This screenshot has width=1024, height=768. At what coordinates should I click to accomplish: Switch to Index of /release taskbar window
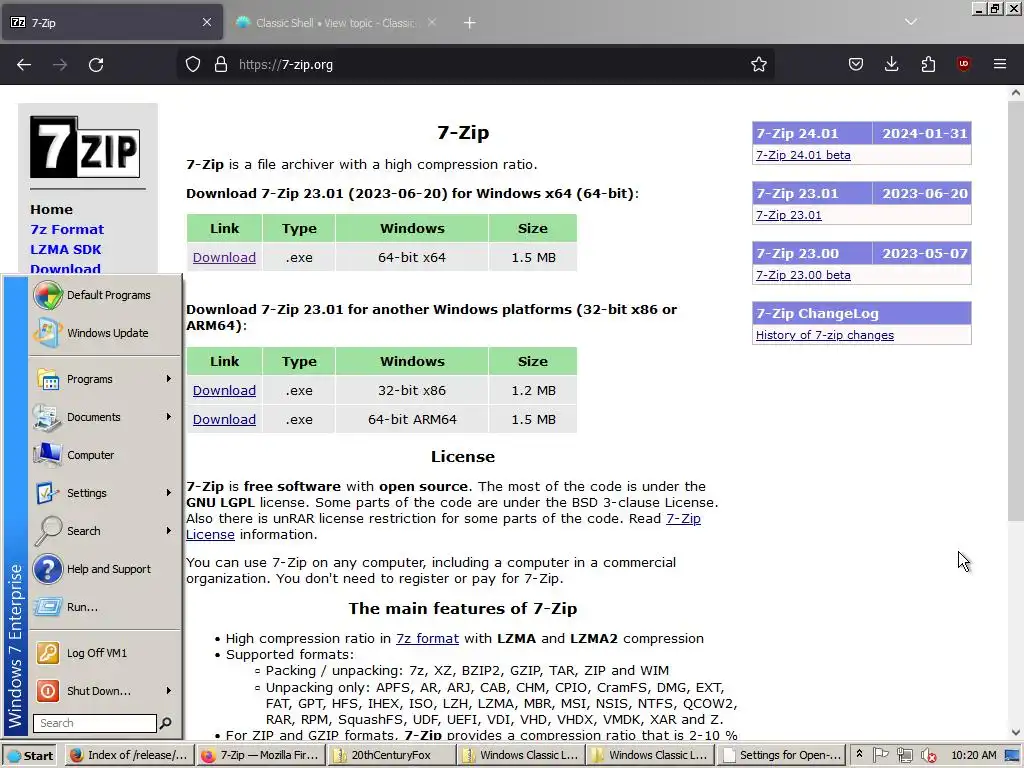(x=128, y=756)
